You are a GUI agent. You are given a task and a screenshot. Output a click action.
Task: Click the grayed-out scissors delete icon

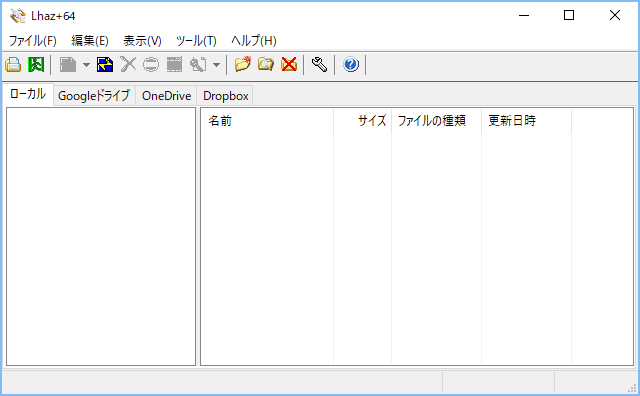tap(128, 65)
